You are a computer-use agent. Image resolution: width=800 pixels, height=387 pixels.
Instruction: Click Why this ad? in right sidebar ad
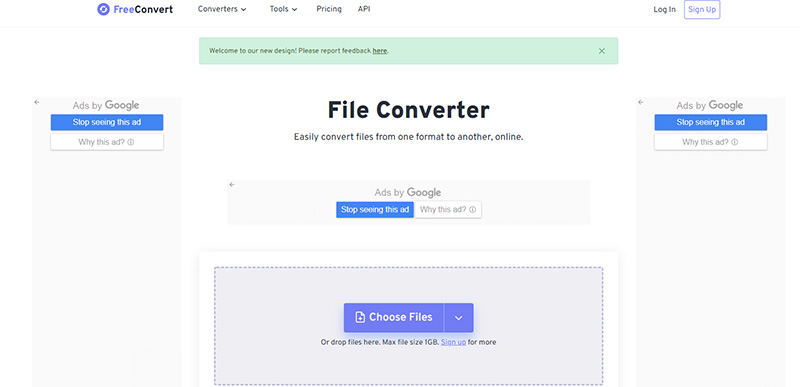pos(711,142)
